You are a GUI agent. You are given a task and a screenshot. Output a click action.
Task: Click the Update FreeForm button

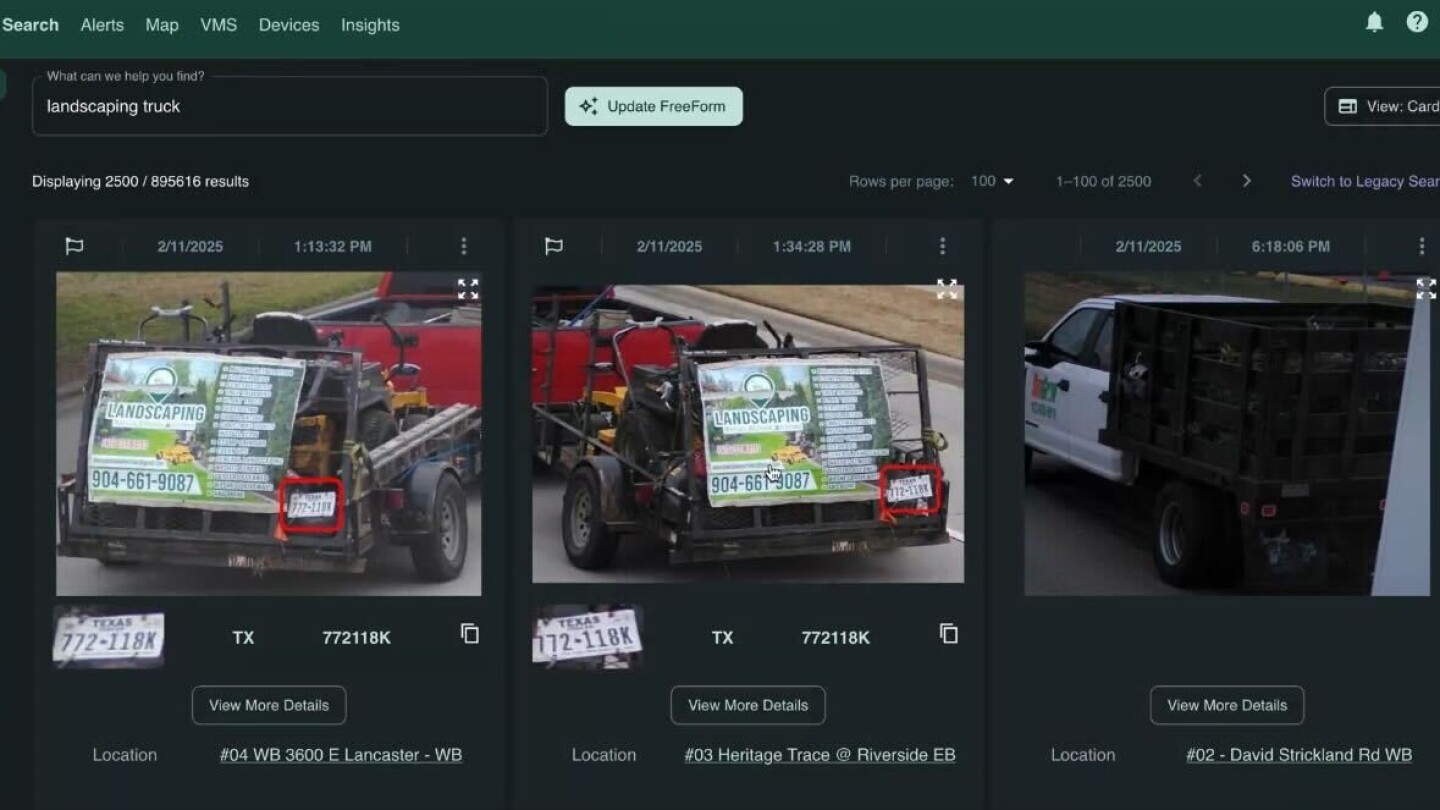(x=653, y=106)
